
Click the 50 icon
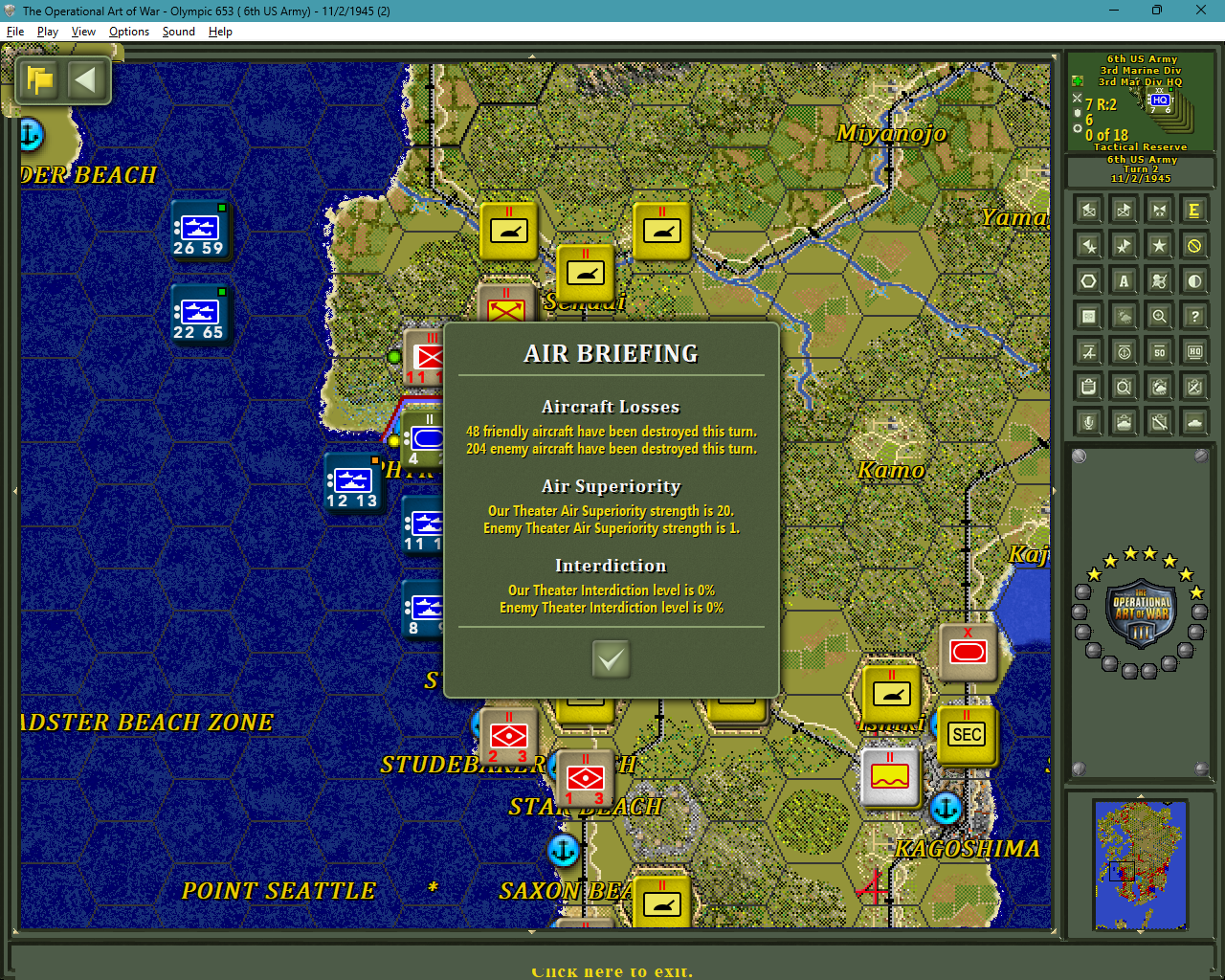point(1160,351)
